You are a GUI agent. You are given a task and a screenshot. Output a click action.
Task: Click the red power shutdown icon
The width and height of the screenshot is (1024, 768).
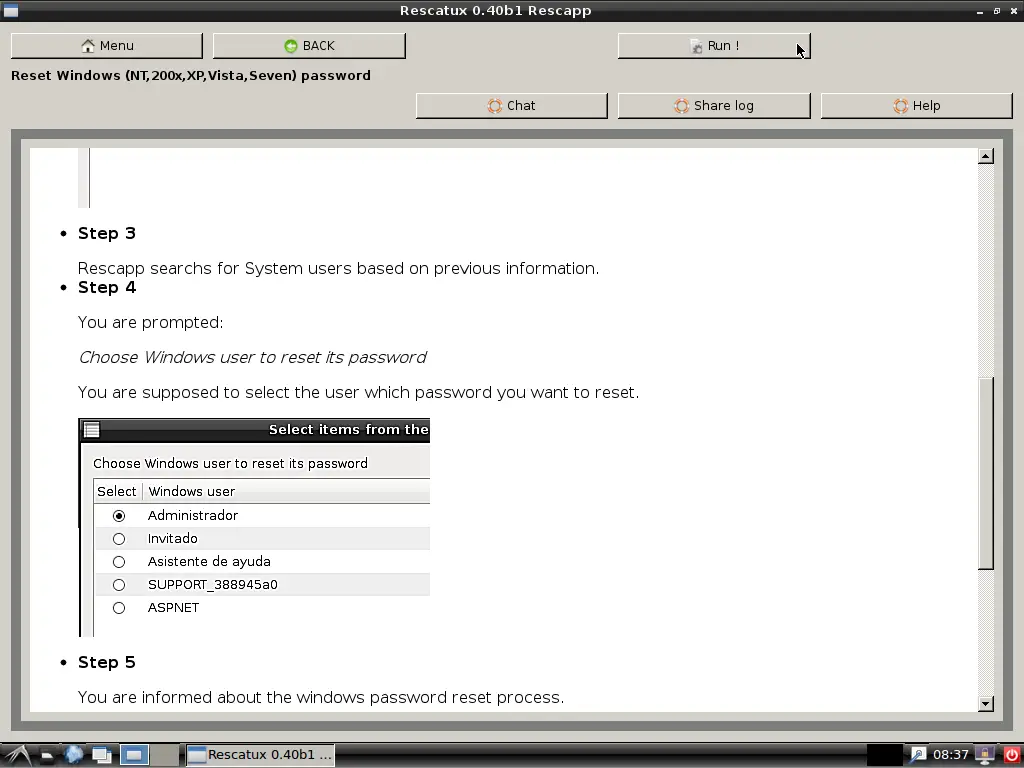1011,755
